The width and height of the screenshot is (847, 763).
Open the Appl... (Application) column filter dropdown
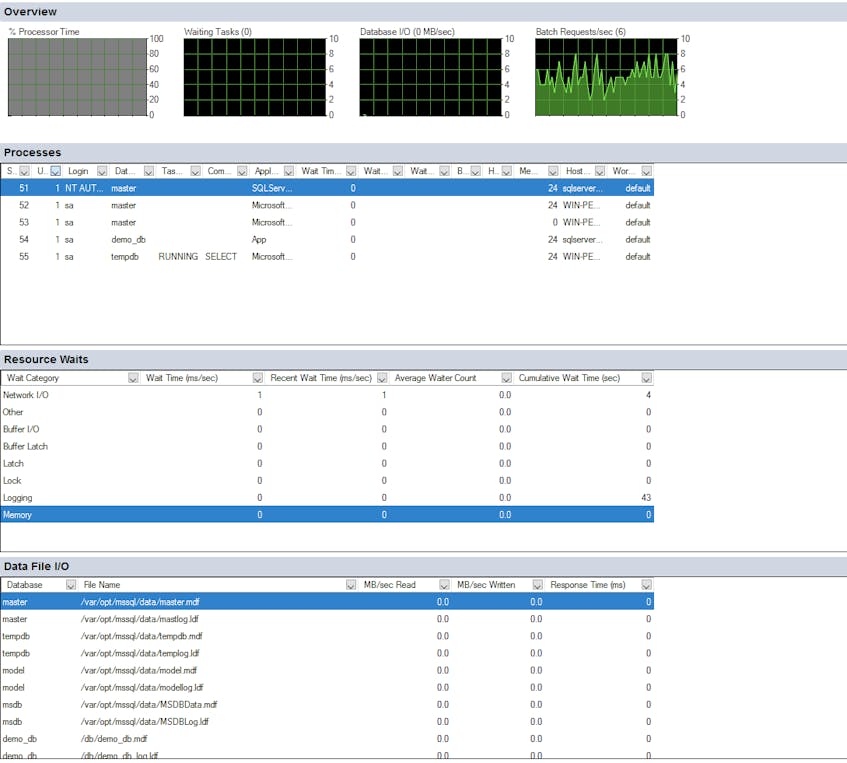click(x=289, y=171)
